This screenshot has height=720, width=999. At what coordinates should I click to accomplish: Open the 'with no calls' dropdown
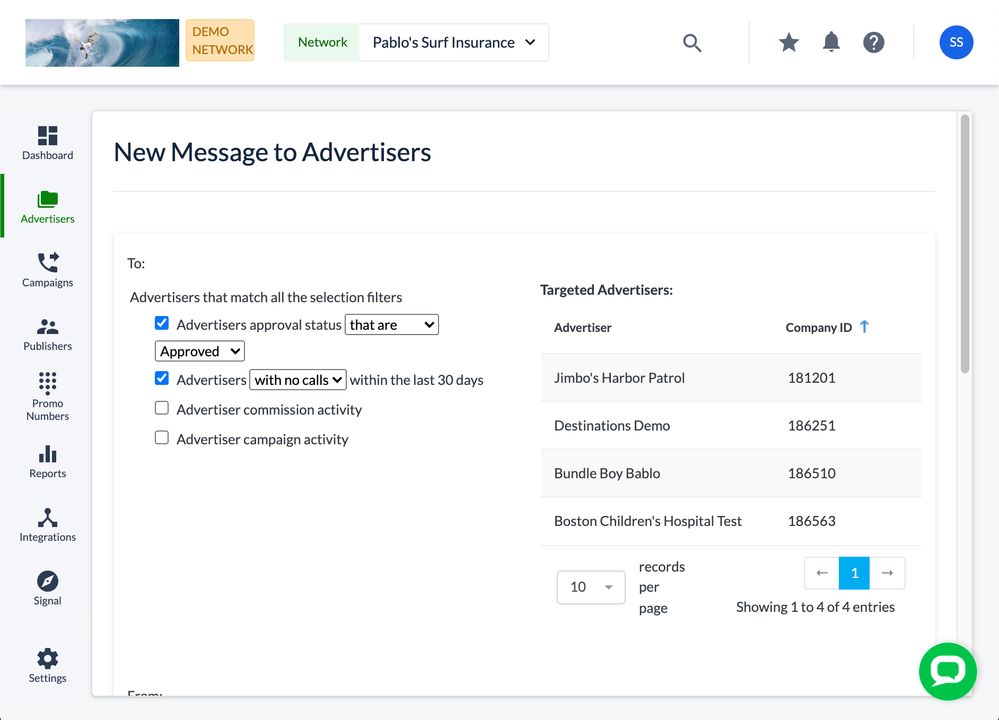pos(298,380)
